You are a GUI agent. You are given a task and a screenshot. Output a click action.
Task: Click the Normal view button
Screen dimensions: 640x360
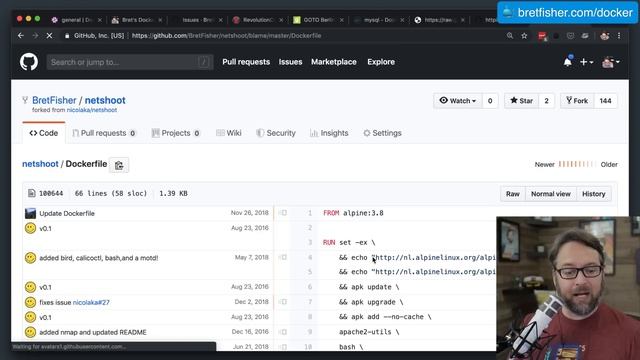pos(551,194)
